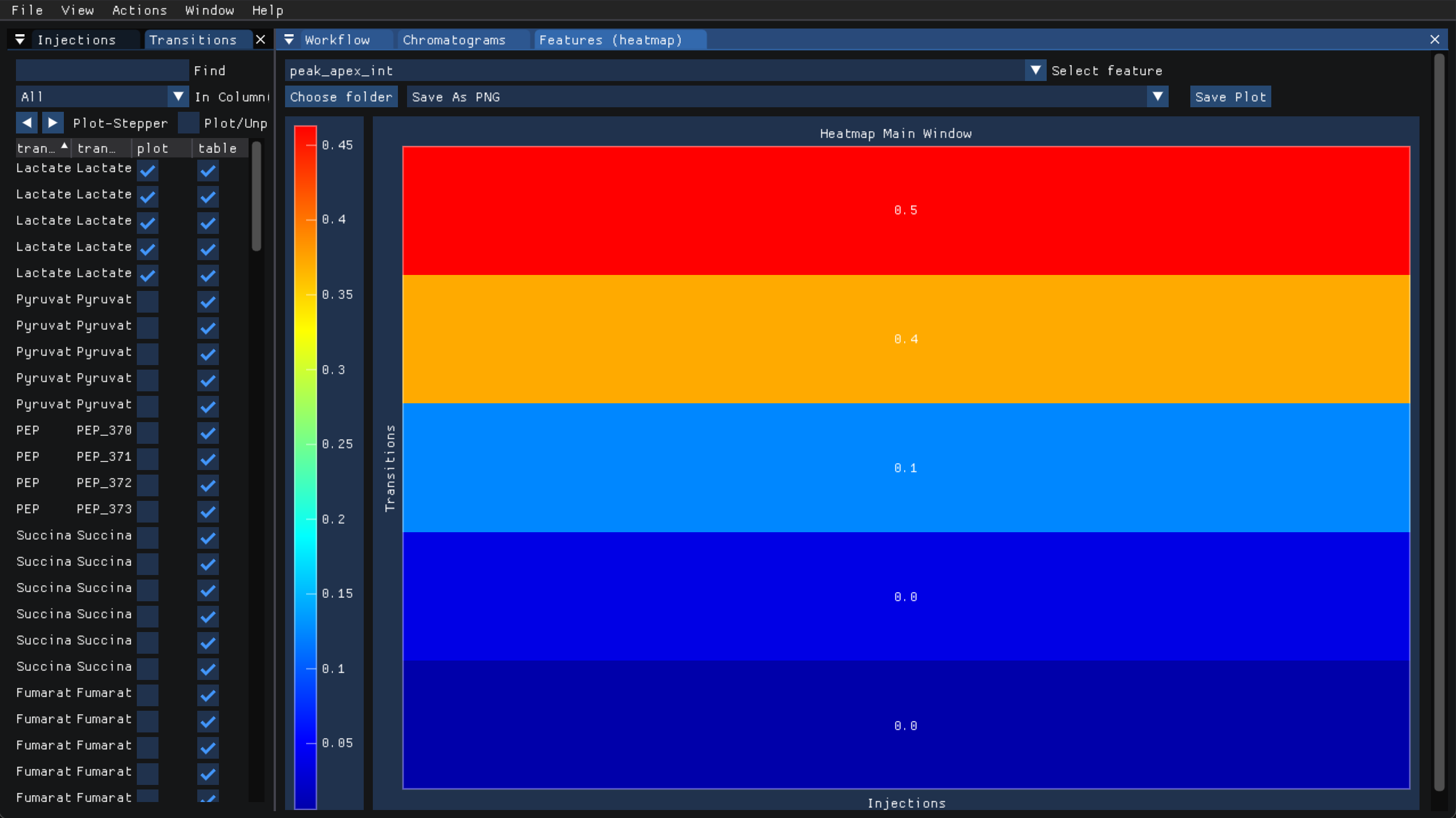The height and width of the screenshot is (818, 1456).
Task: Uncheck table checkbox for PEP_373
Action: [208, 511]
